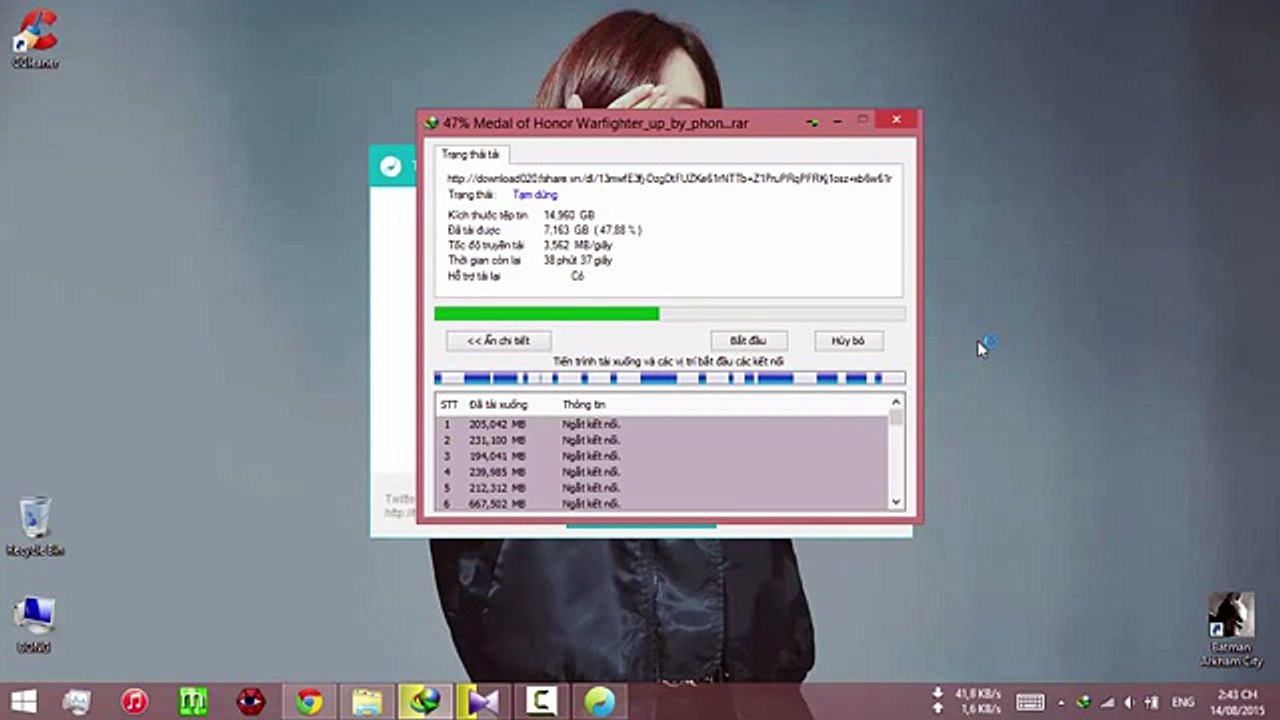This screenshot has height=720, width=1280.
Task: Select connection row 4 with 239,985 MB
Action: (x=662, y=472)
